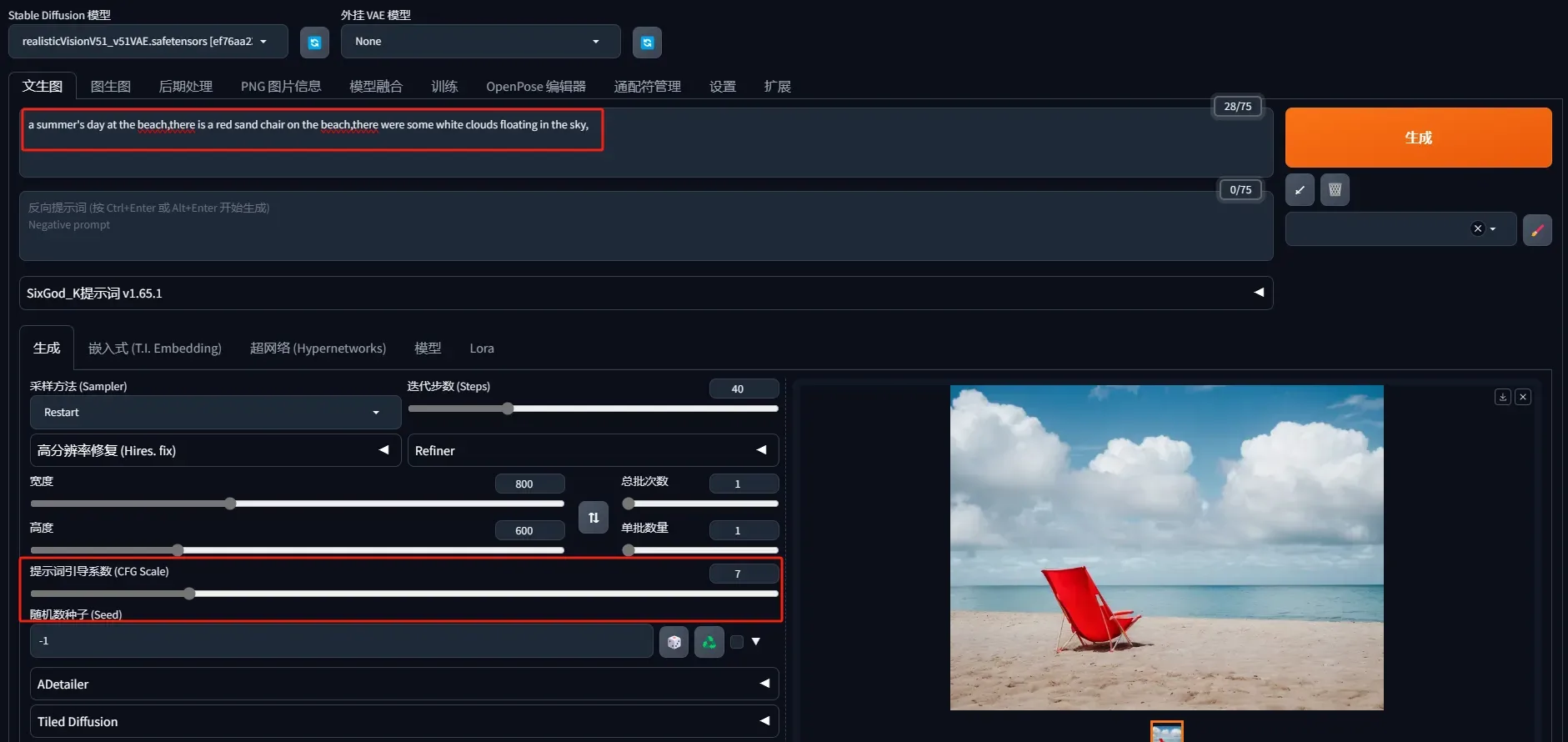Open the Sampler method dropdown
Image resolution: width=1568 pixels, height=742 pixels.
(x=215, y=413)
